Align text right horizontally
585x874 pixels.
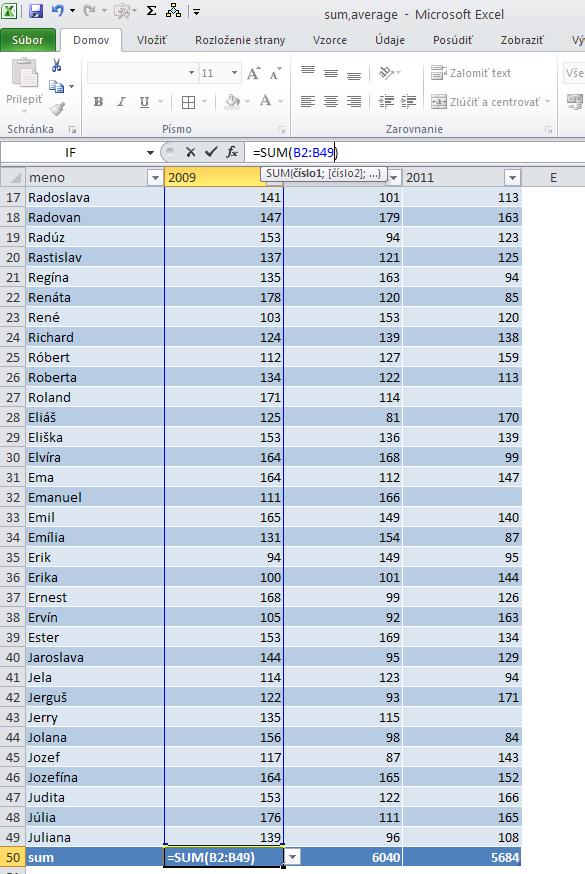pos(354,101)
